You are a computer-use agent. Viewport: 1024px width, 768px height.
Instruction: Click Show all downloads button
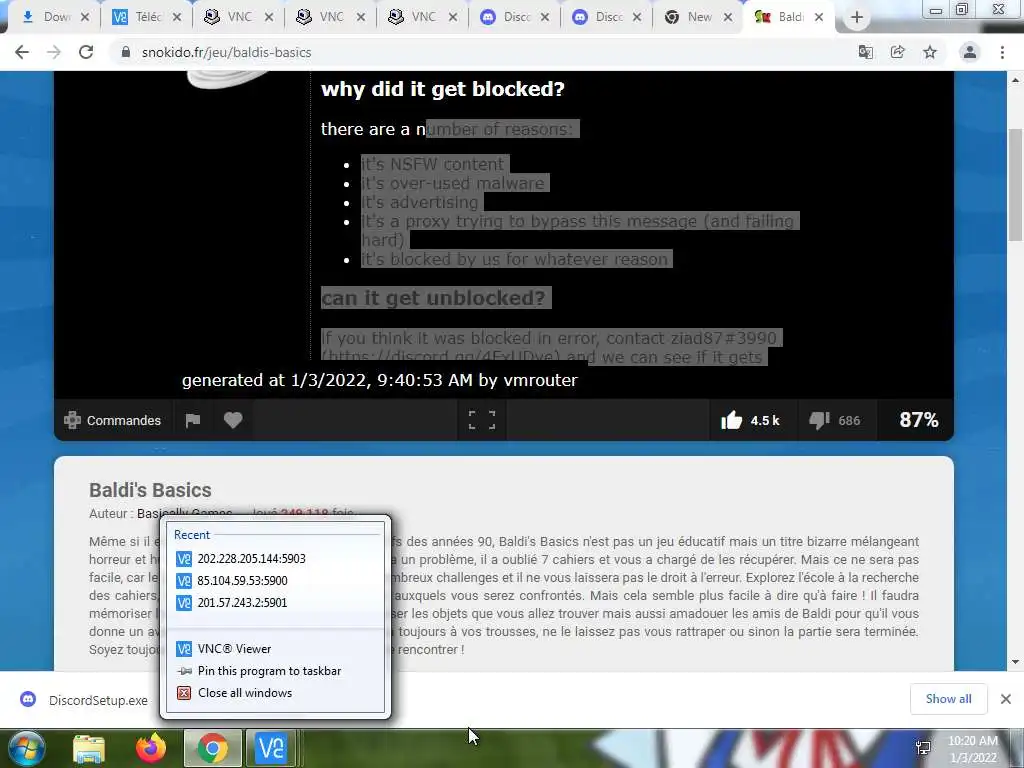[948, 699]
